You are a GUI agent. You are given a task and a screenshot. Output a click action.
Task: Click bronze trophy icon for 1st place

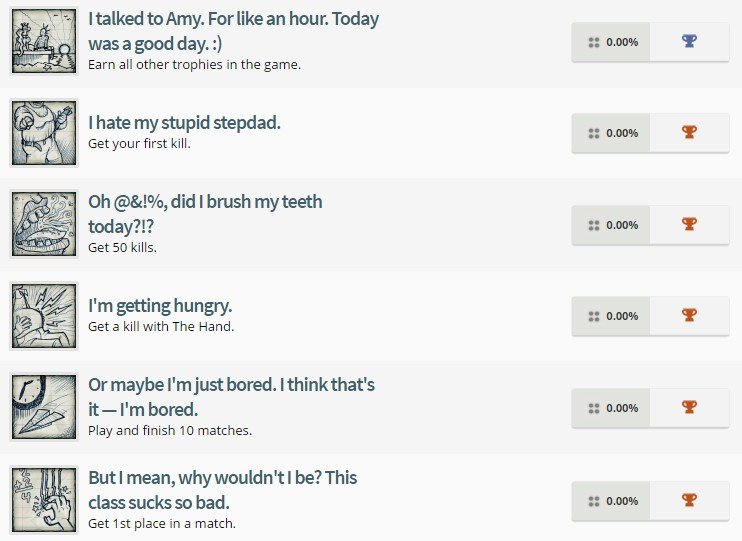pos(689,500)
